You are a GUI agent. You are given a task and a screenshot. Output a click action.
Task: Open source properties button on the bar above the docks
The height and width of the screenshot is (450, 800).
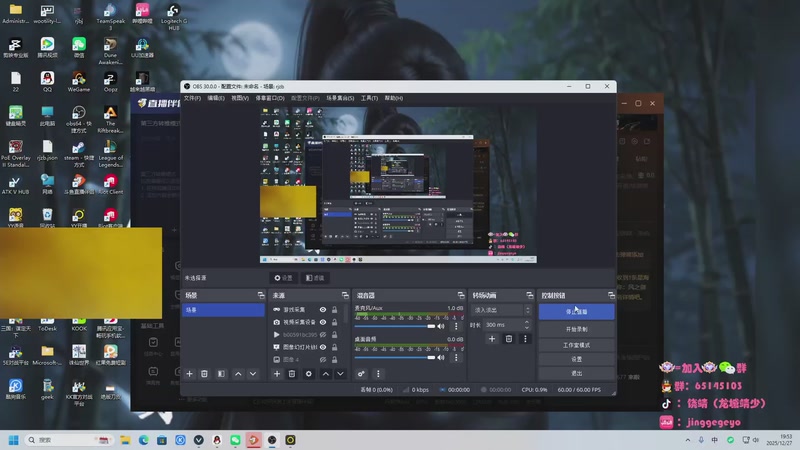click(284, 278)
